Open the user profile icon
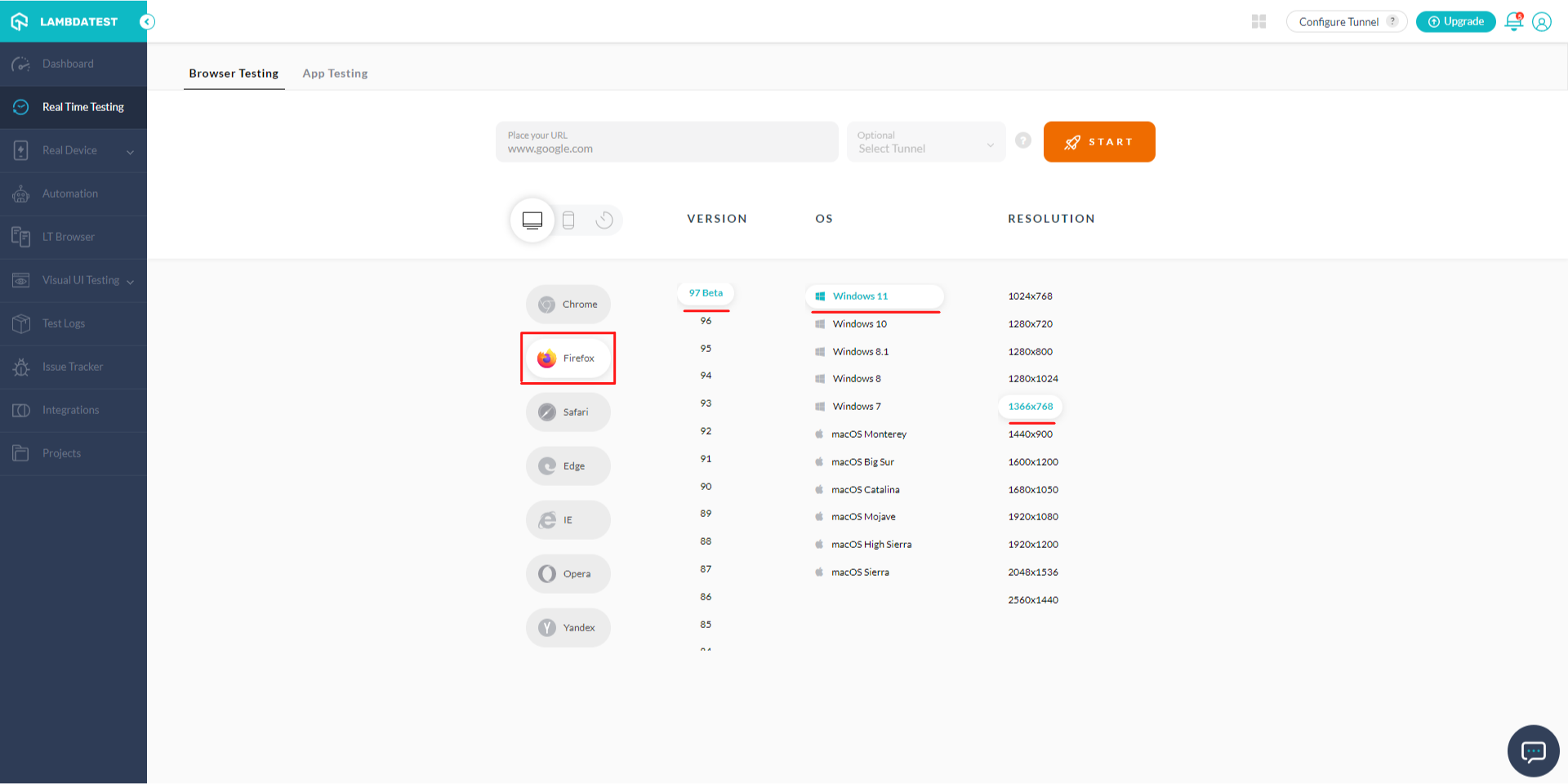 [1541, 22]
